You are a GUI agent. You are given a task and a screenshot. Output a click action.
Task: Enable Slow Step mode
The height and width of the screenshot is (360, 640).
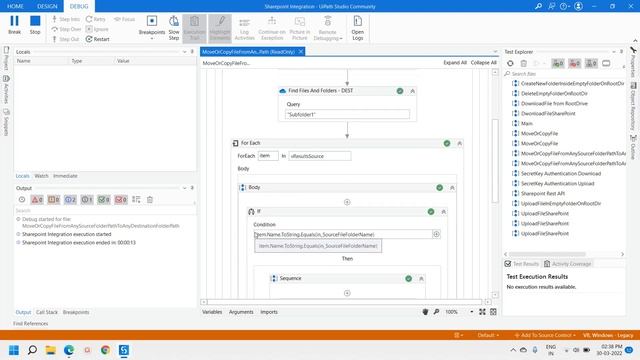click(x=174, y=28)
